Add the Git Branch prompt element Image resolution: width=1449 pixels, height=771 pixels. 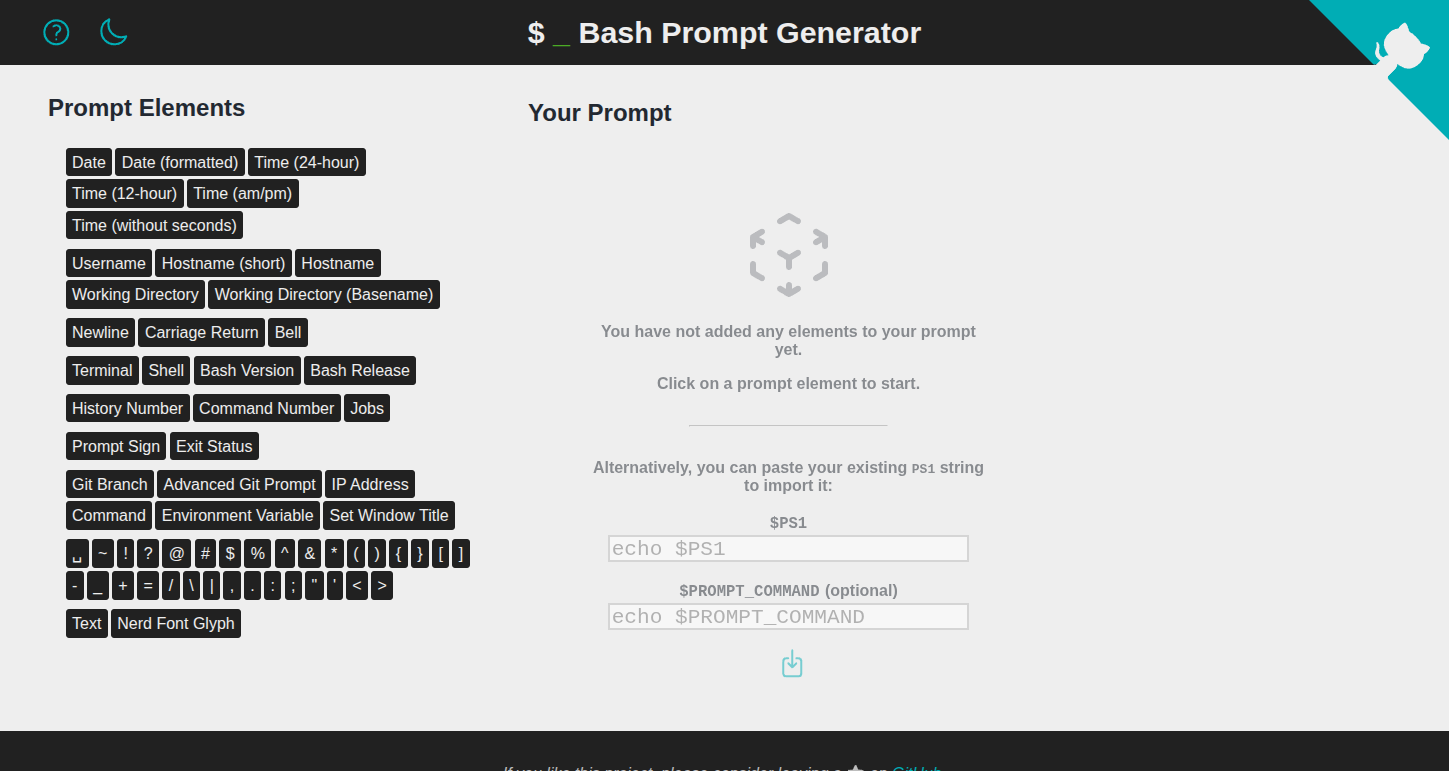[x=110, y=485]
